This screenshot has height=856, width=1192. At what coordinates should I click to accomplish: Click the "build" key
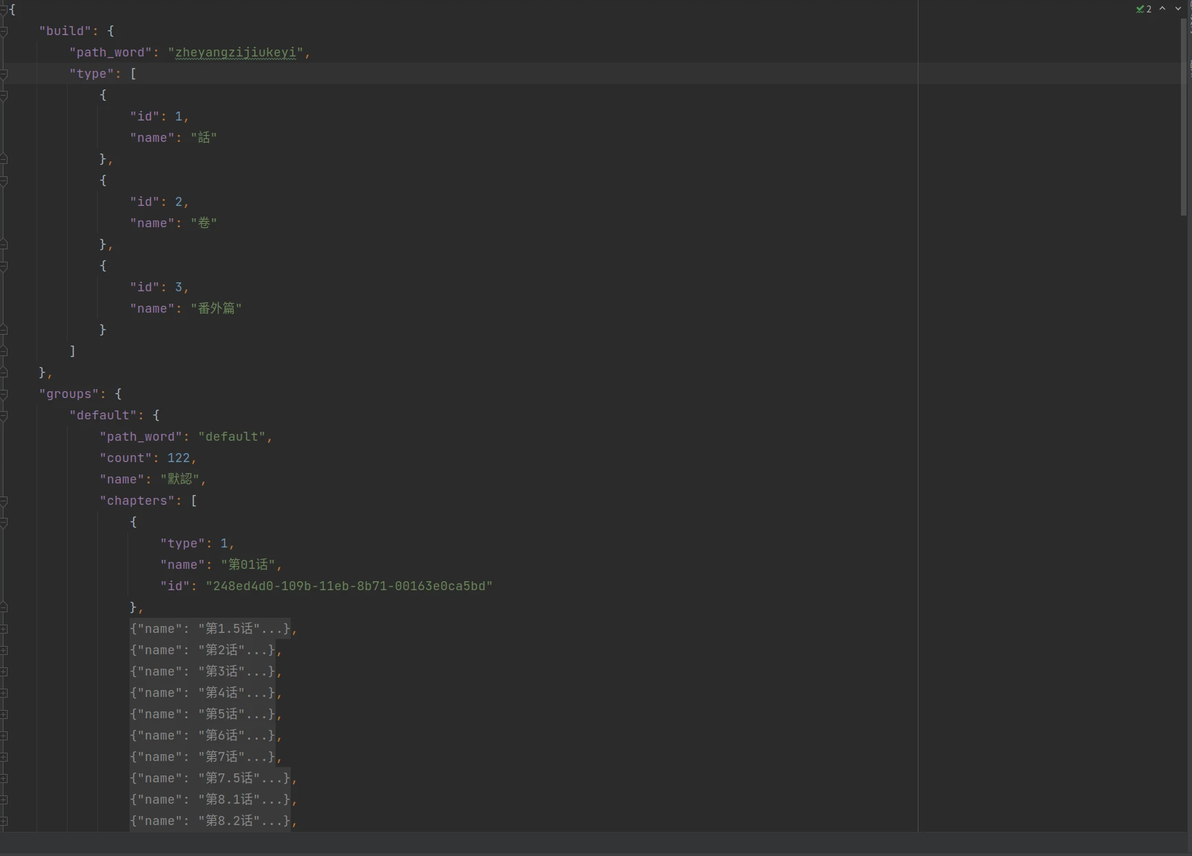click(65, 31)
